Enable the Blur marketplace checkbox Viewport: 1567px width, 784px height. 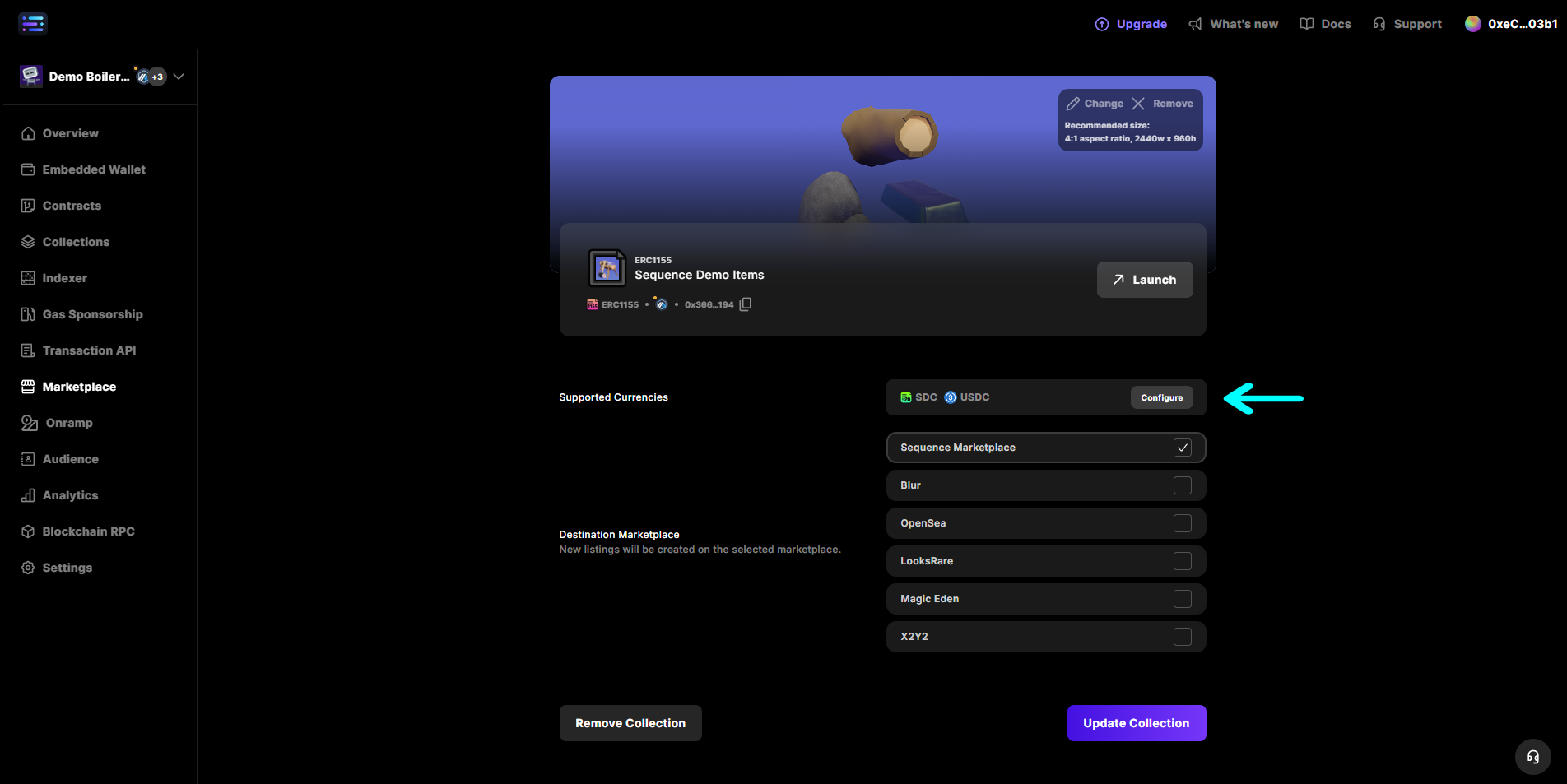click(x=1183, y=485)
